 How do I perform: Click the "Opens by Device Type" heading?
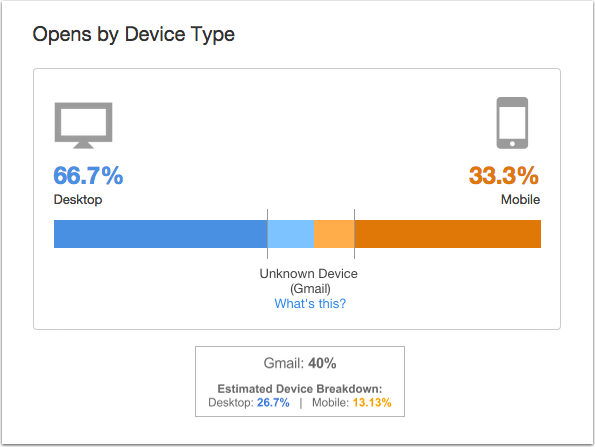tap(134, 35)
